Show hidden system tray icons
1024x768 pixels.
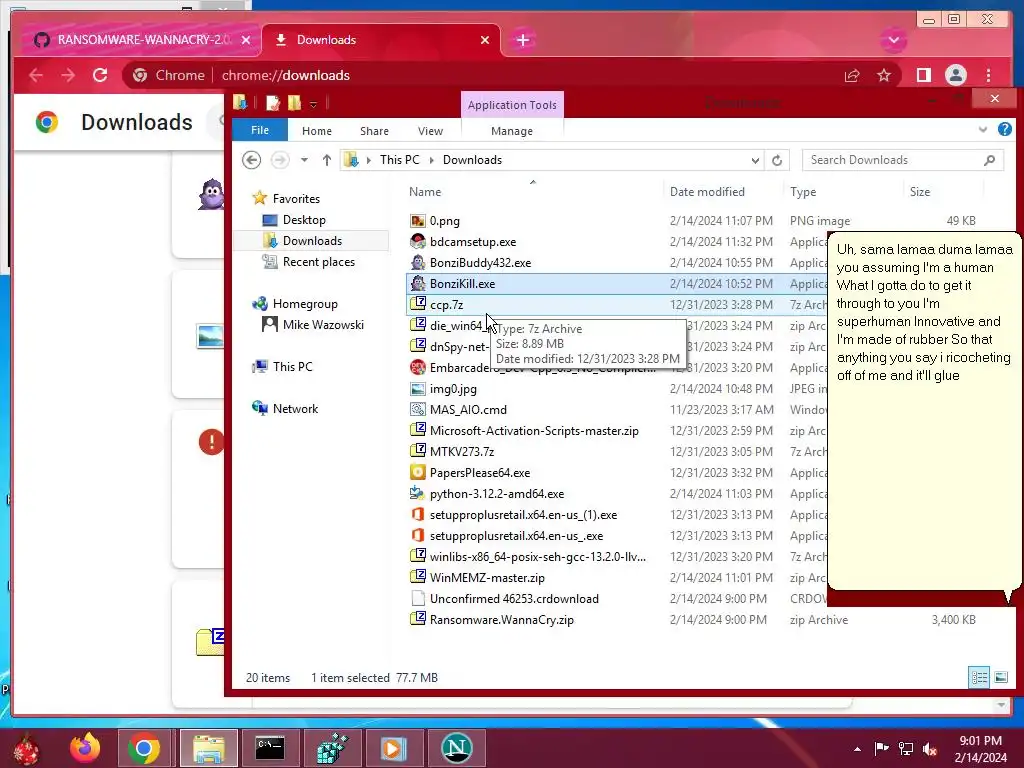pyautogui.click(x=857, y=749)
